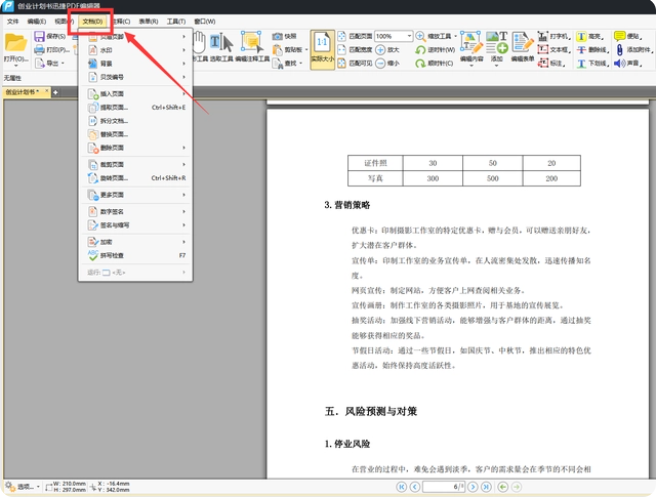The width and height of the screenshot is (658, 497).
Task: Click the Print printer icon
Action: pos(39,50)
